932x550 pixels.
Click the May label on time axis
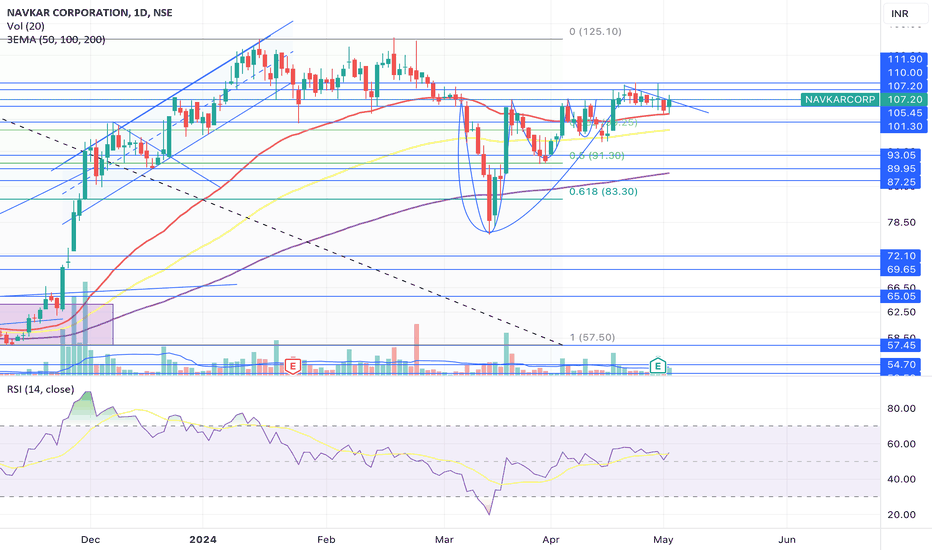coord(663,540)
